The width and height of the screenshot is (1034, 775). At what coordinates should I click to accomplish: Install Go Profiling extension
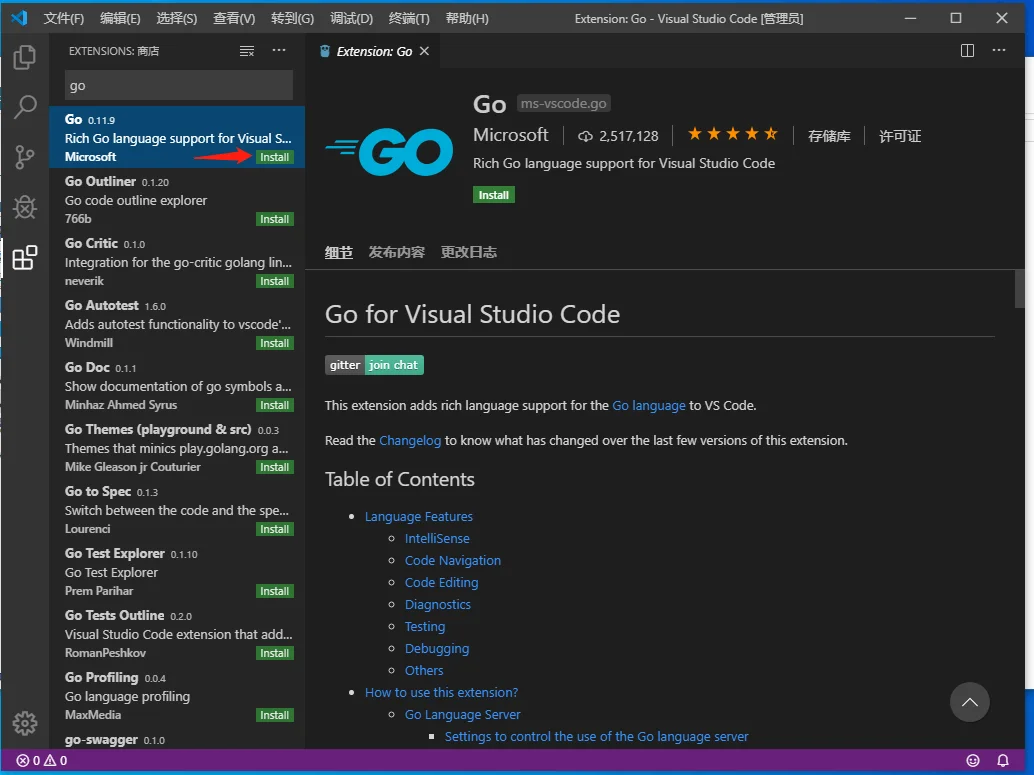click(274, 715)
